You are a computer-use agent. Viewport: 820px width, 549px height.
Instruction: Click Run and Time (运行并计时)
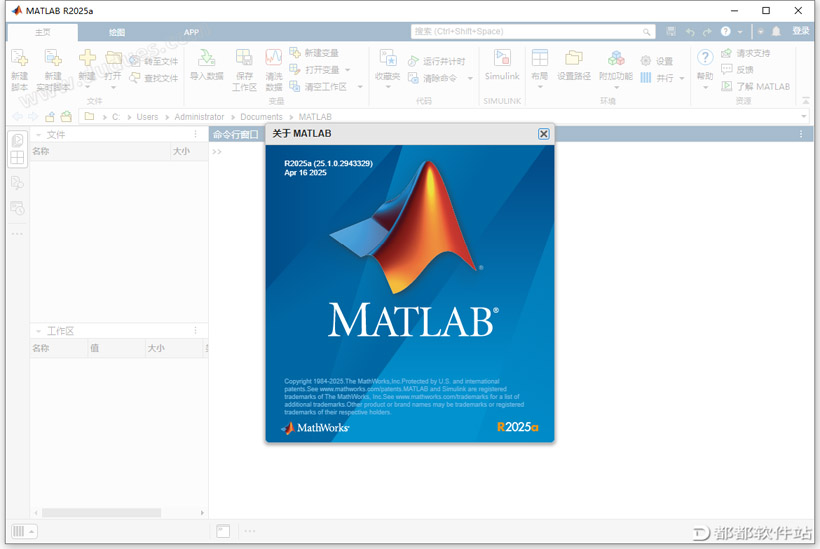[x=437, y=61]
